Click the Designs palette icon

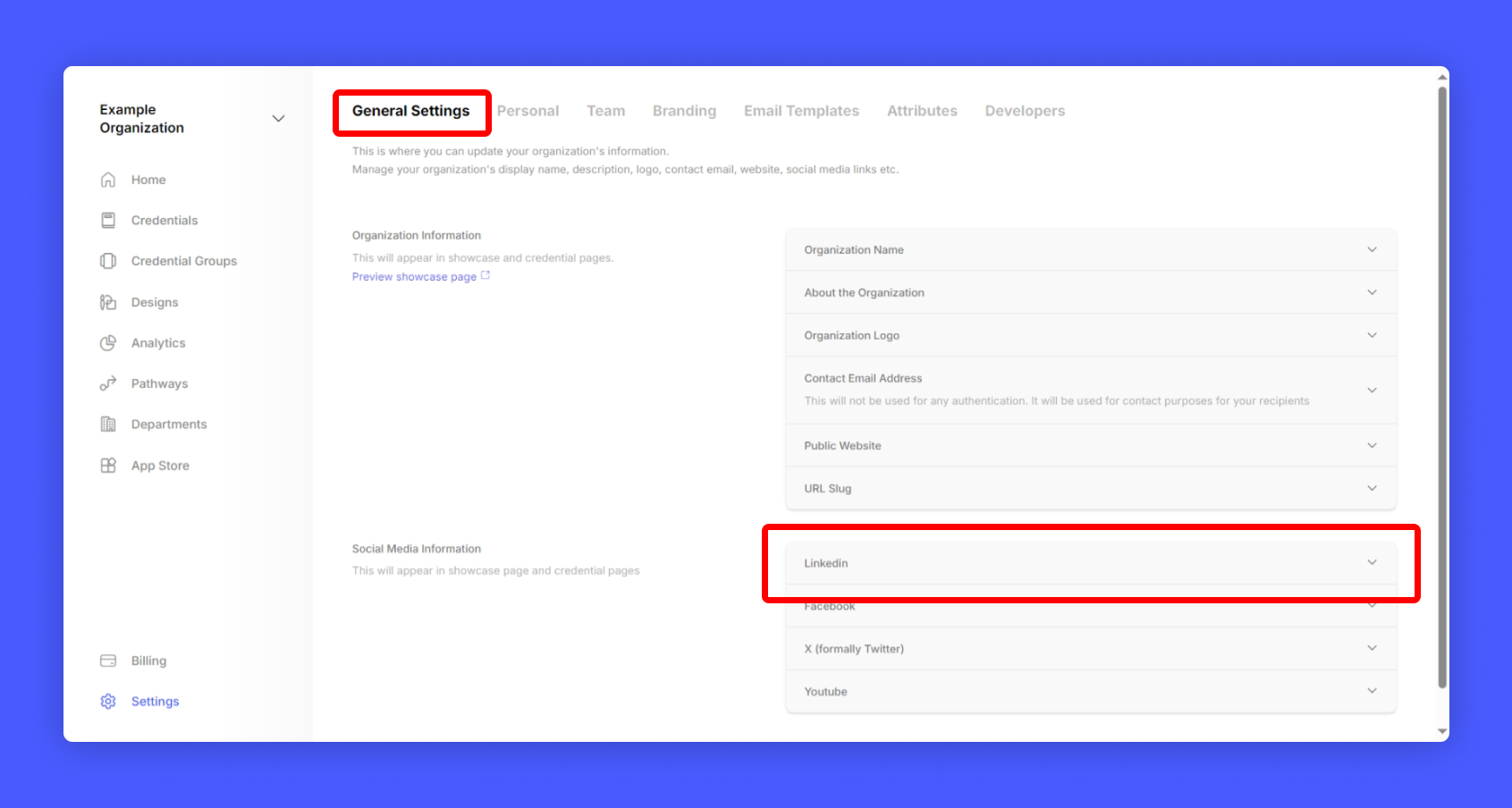[108, 302]
